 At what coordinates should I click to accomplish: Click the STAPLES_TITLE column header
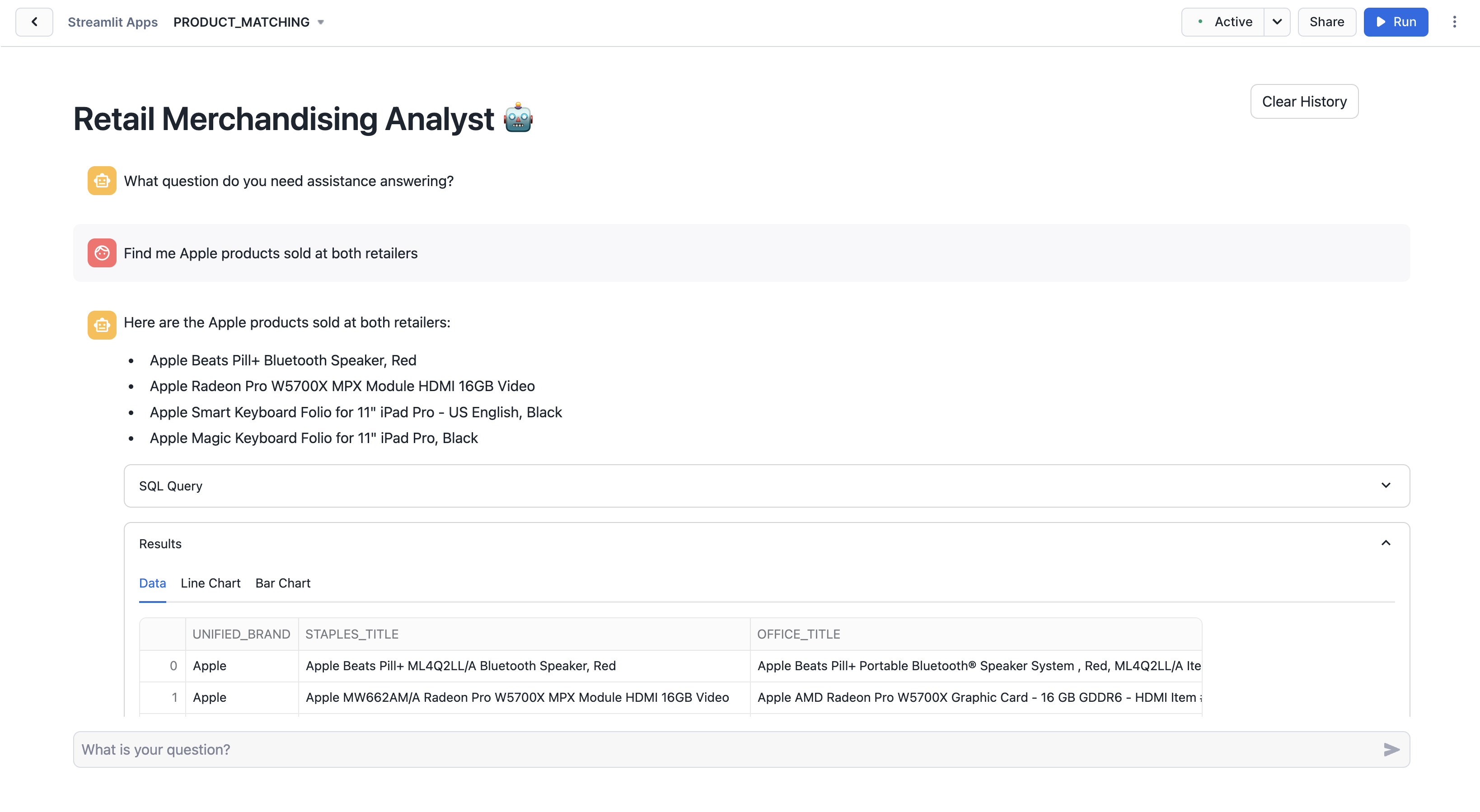(351, 634)
